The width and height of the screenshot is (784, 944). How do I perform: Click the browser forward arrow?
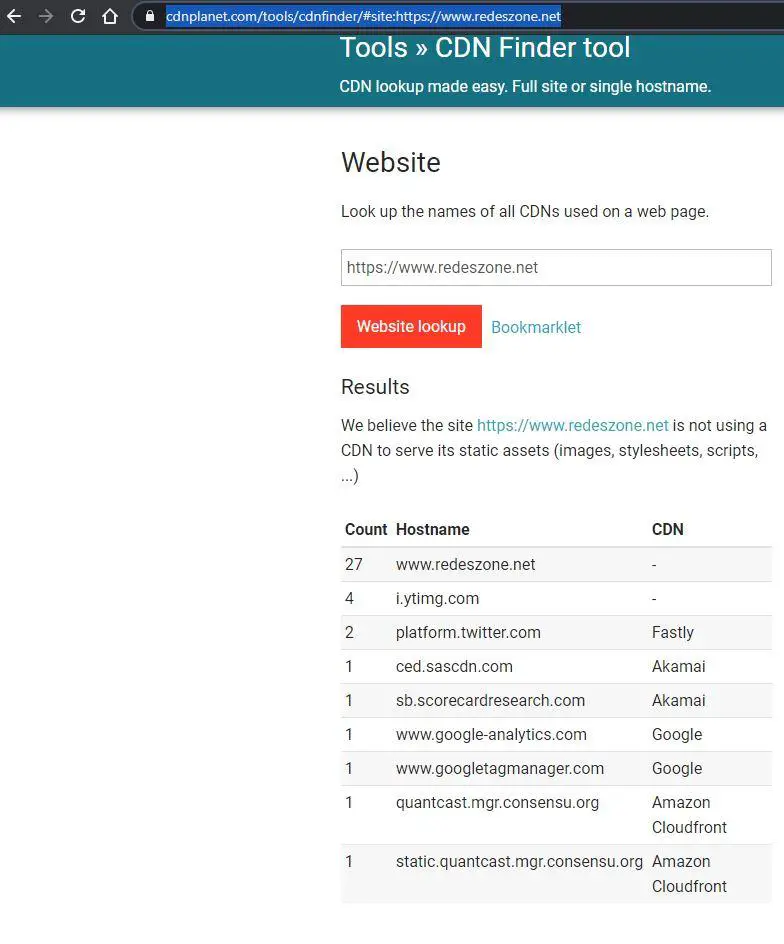[x=46, y=16]
